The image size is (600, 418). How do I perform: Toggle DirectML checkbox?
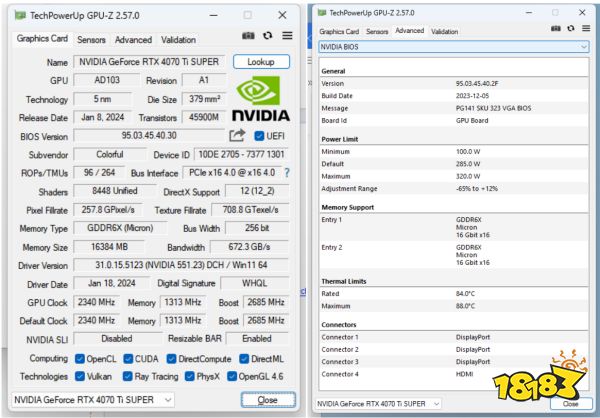(244, 359)
